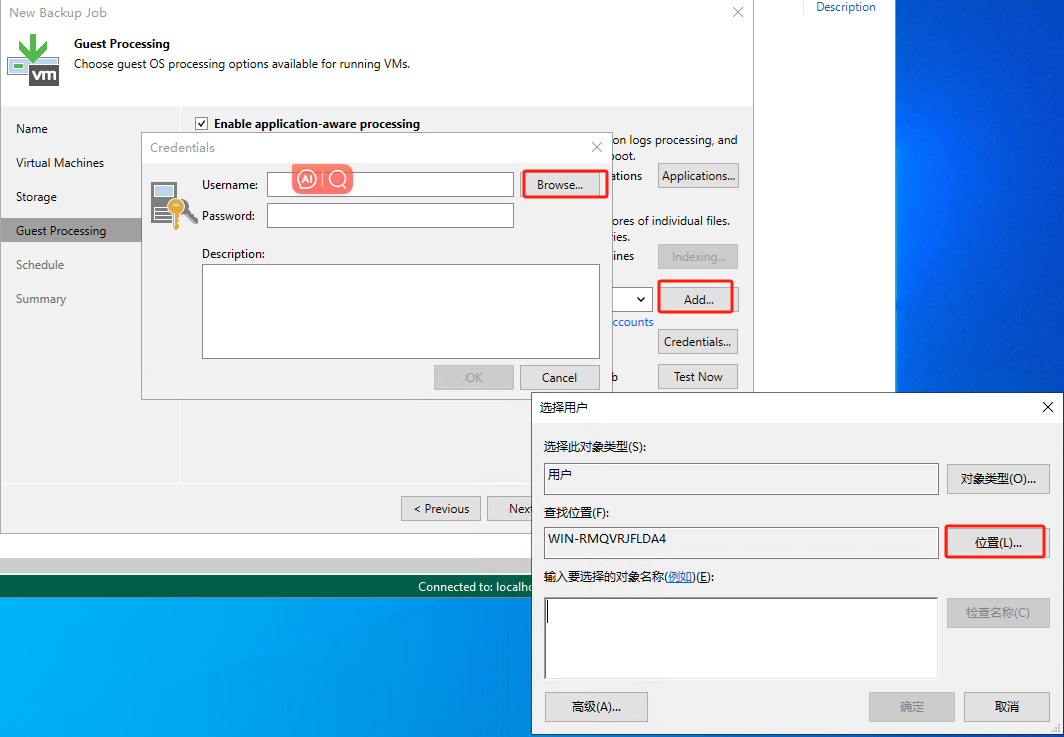Open the Credentials manager button
The width and height of the screenshot is (1064, 737).
[697, 341]
